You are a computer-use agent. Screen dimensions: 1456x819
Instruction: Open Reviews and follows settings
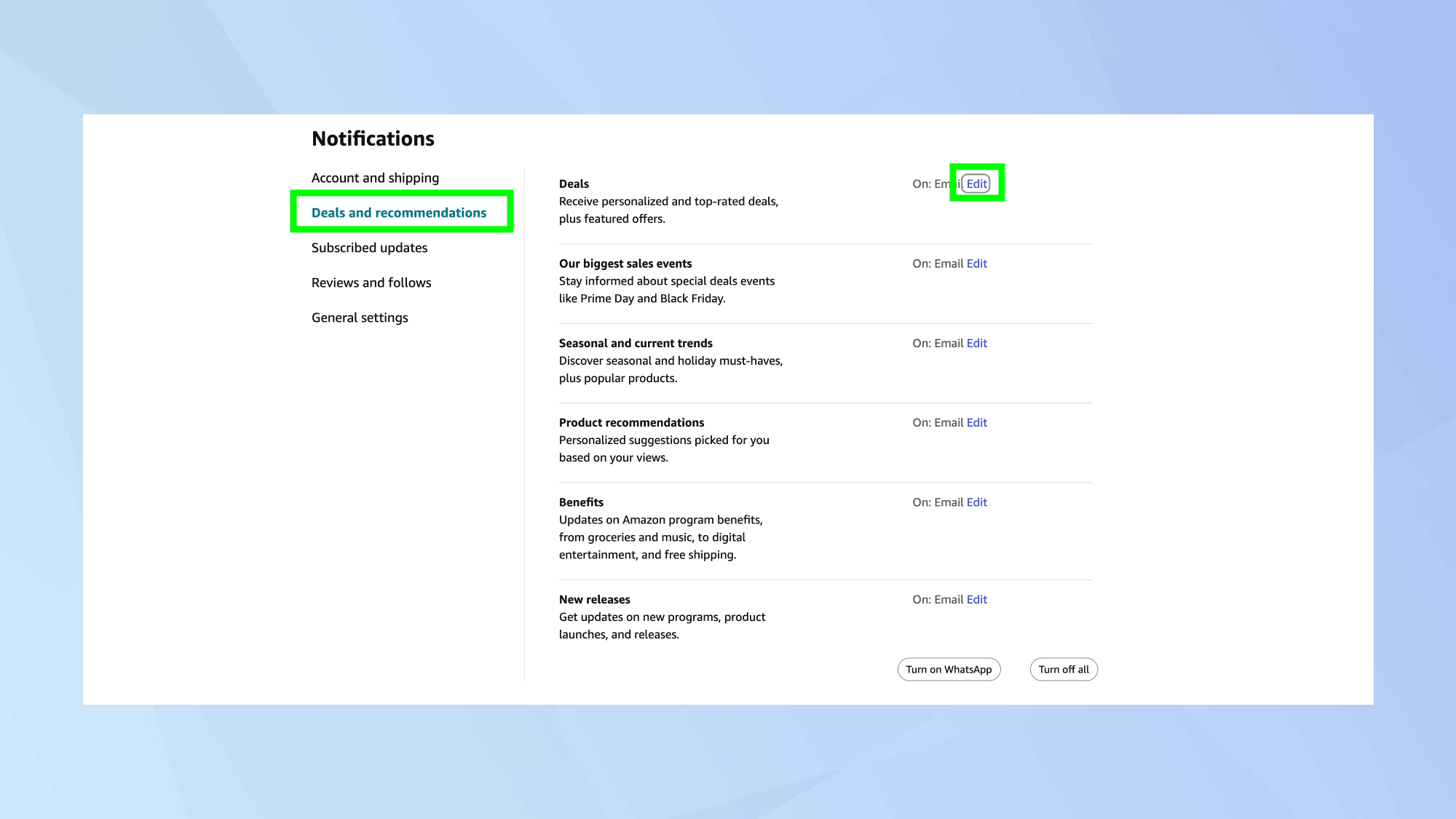pos(371,282)
